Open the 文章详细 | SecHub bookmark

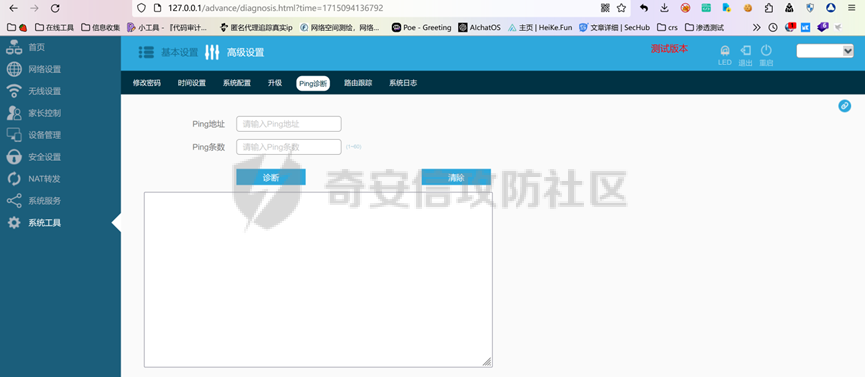pyautogui.click(x=614, y=27)
